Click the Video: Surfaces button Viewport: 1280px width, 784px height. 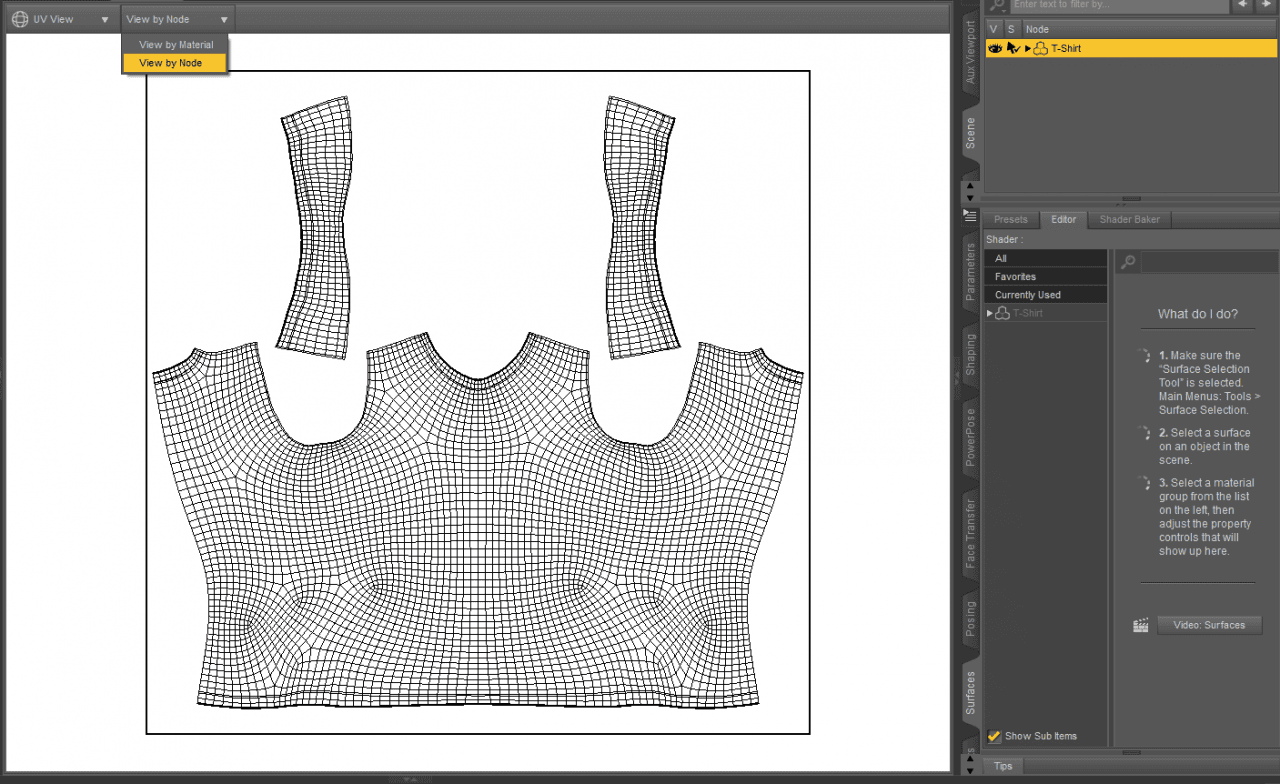pyautogui.click(x=1209, y=625)
